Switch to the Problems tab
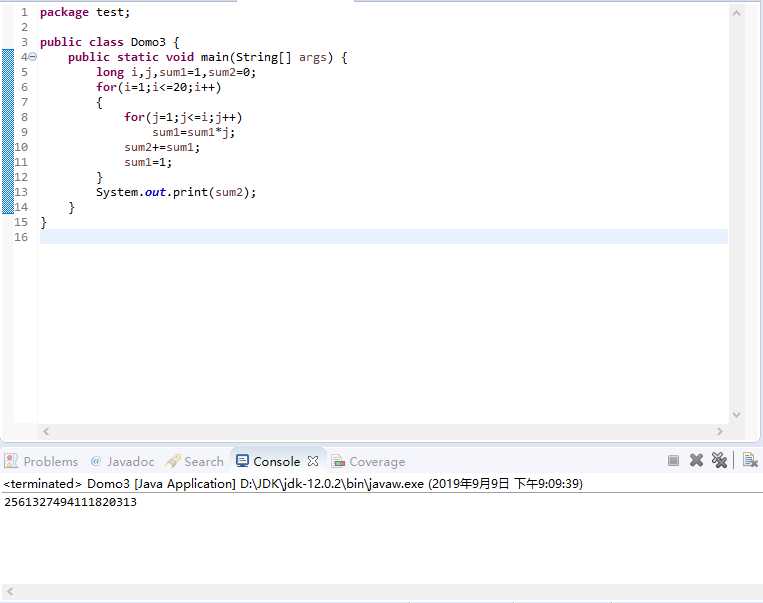763x603 pixels. tap(41, 461)
